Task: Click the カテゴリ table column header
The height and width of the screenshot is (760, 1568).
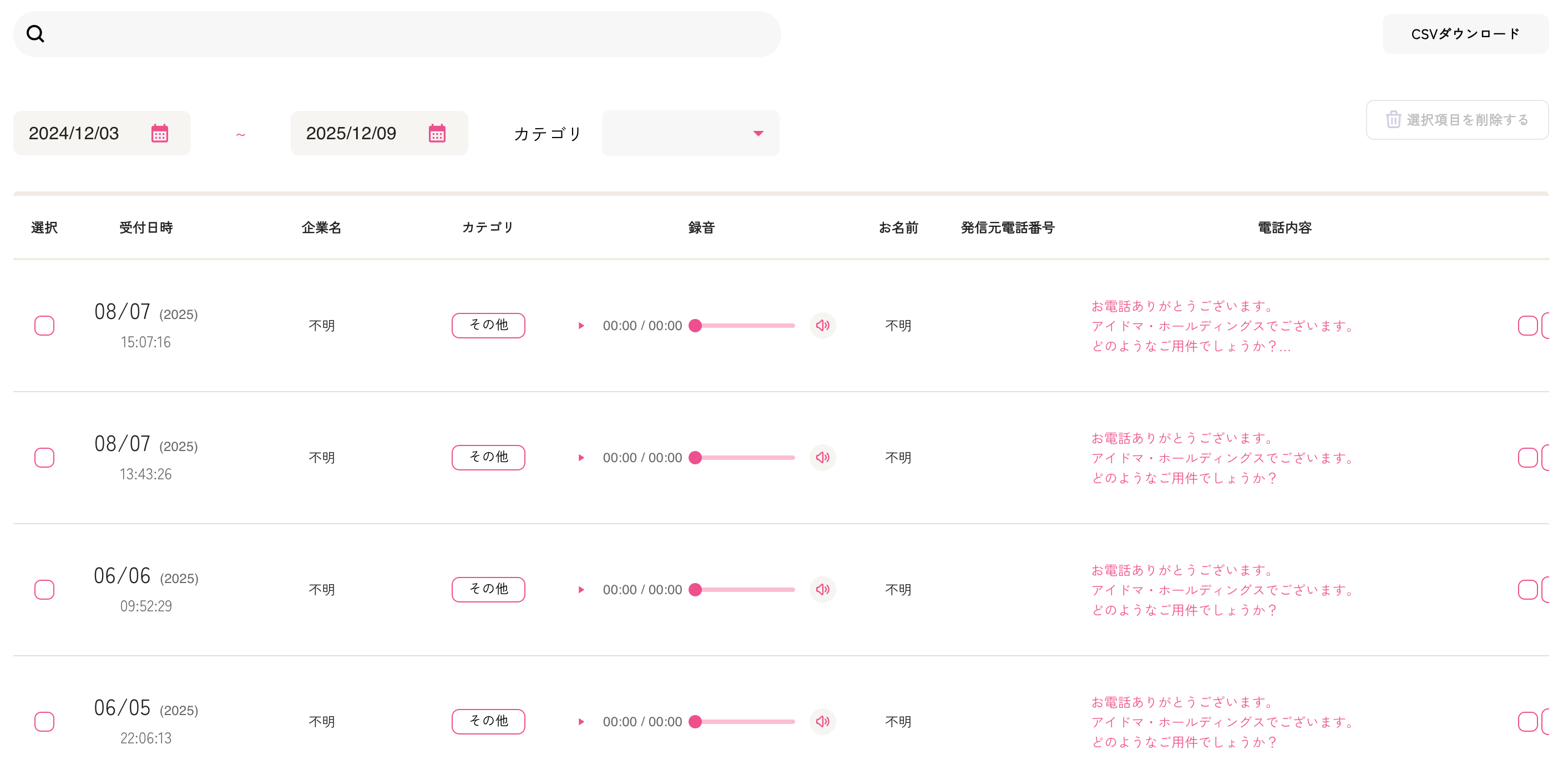Action: click(x=488, y=227)
